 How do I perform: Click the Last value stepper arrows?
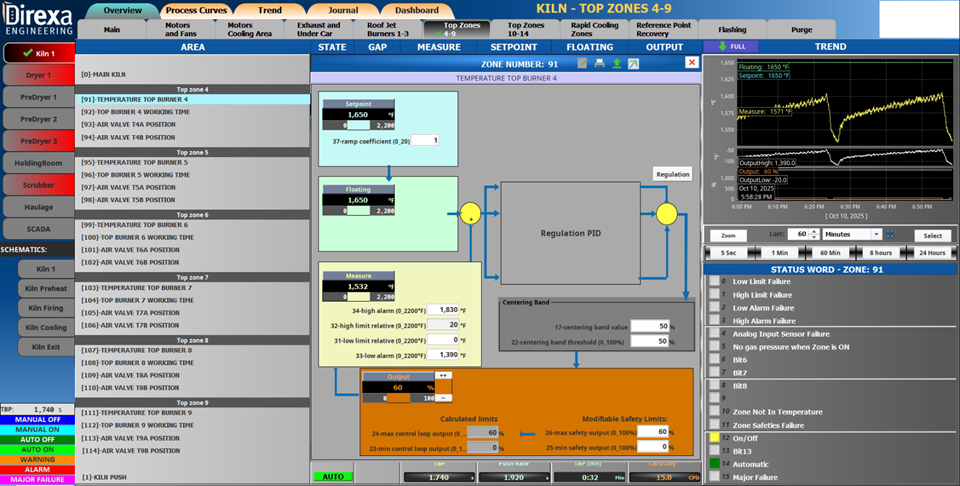[814, 234]
